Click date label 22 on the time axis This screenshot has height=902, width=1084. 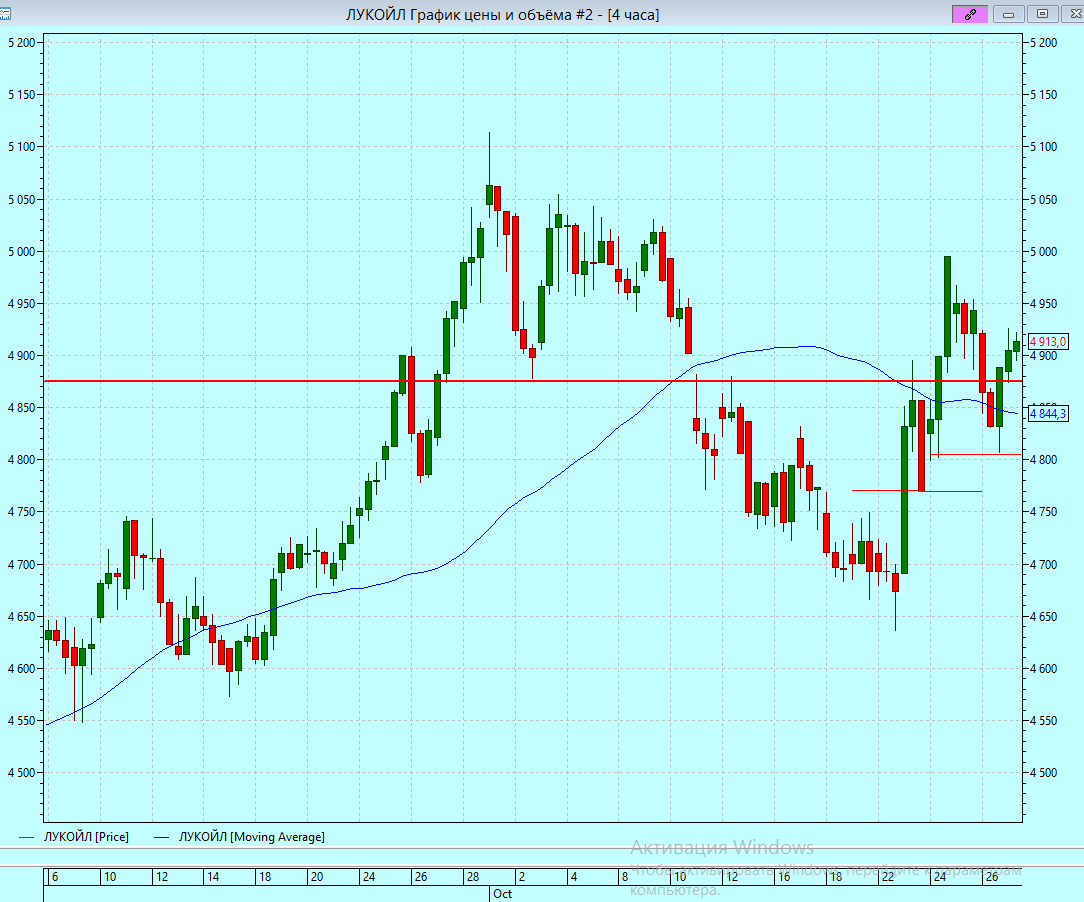pyautogui.click(x=887, y=876)
